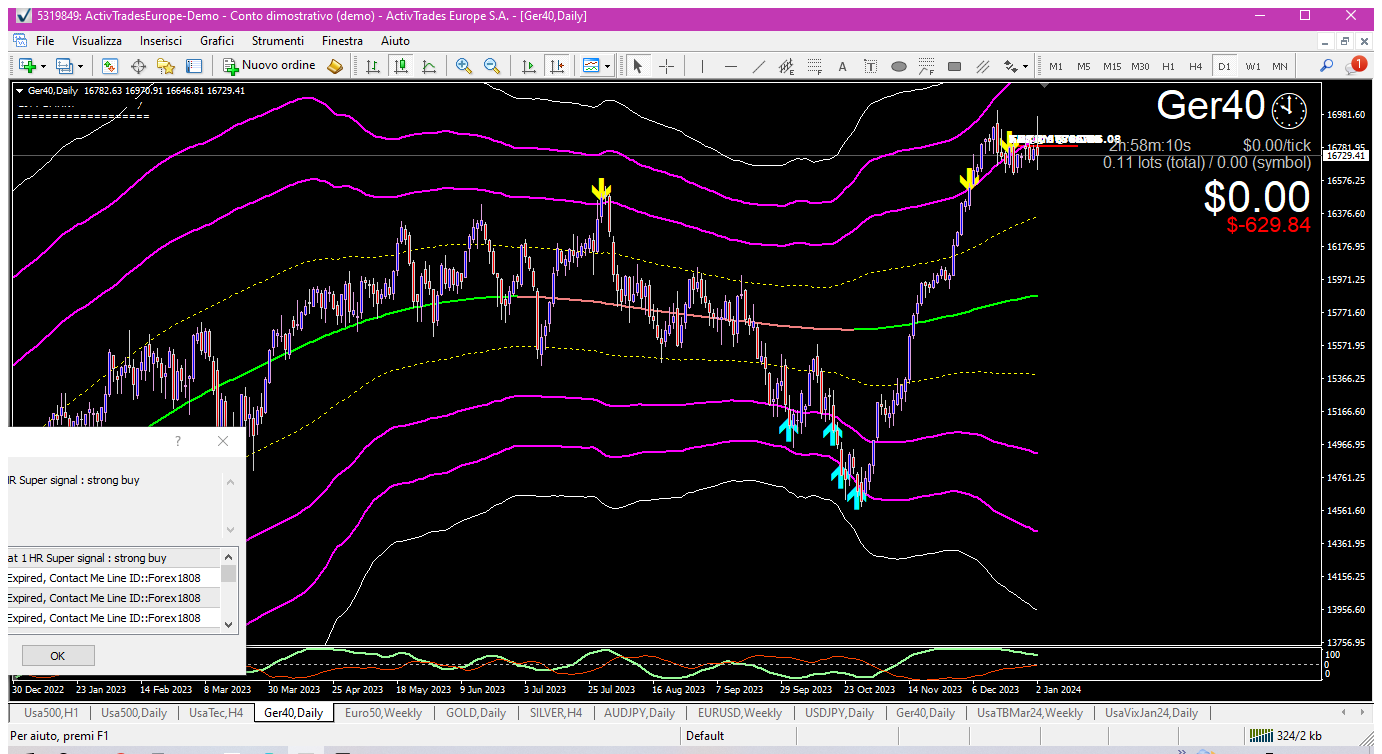Expand the profiles dropdown arrow

point(81,66)
